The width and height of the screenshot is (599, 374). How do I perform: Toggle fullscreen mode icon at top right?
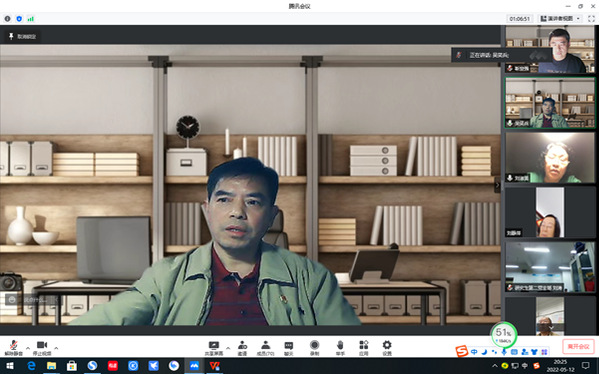[591, 19]
